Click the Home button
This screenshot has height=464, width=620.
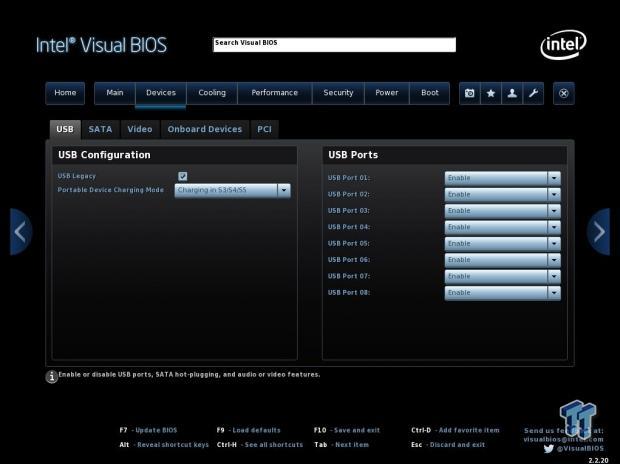pyautogui.click(x=65, y=93)
